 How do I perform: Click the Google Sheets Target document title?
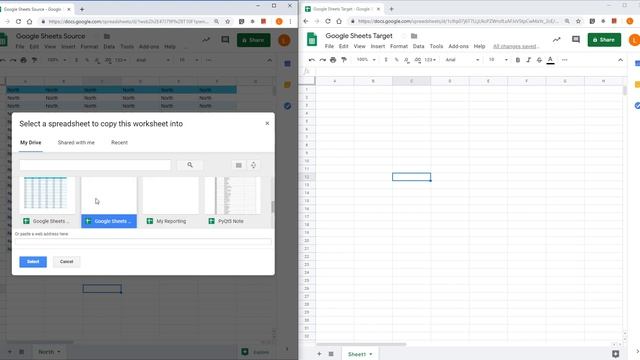(359, 36)
